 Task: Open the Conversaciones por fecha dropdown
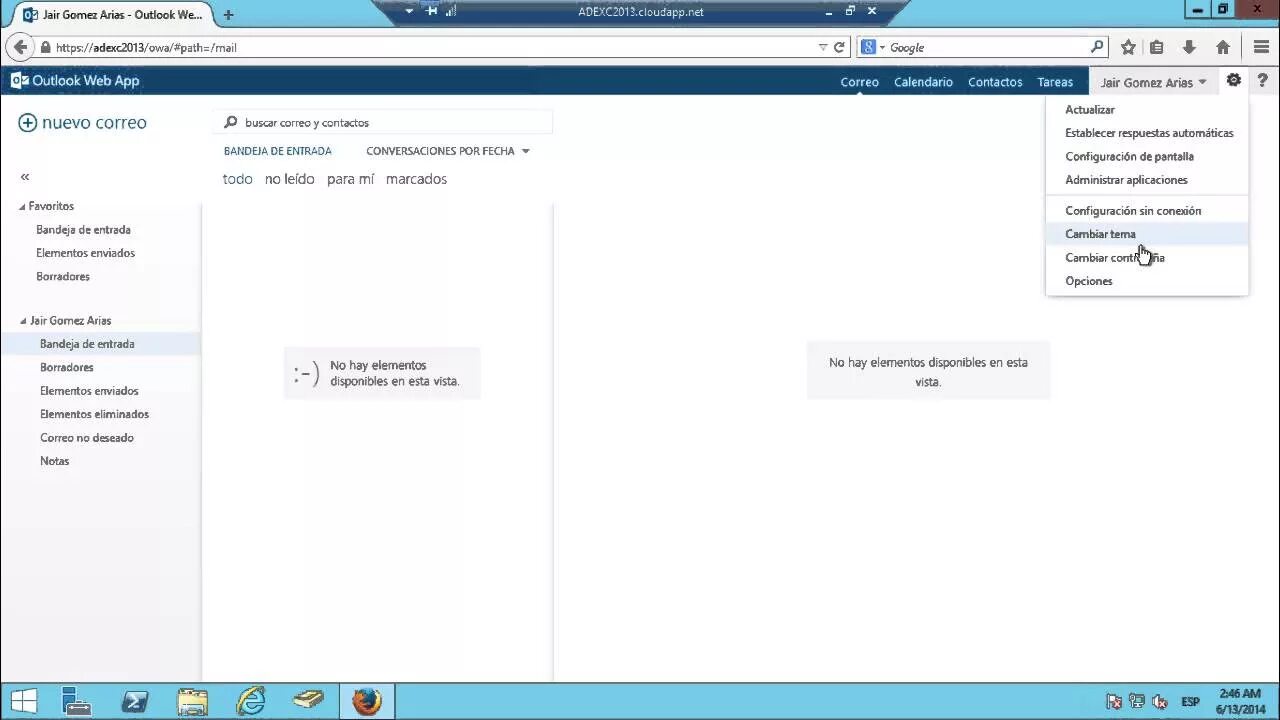(x=525, y=151)
